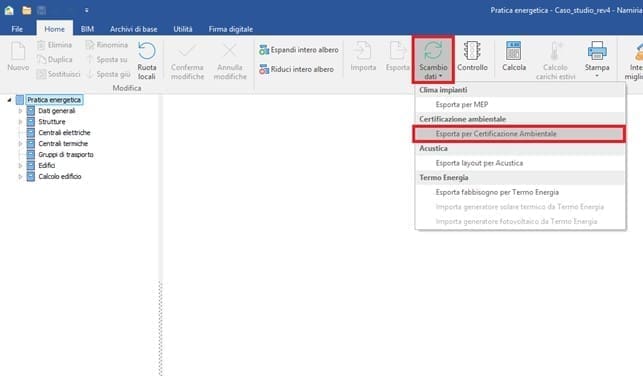
Task: Select Edifici tree item
Action: pos(47,166)
